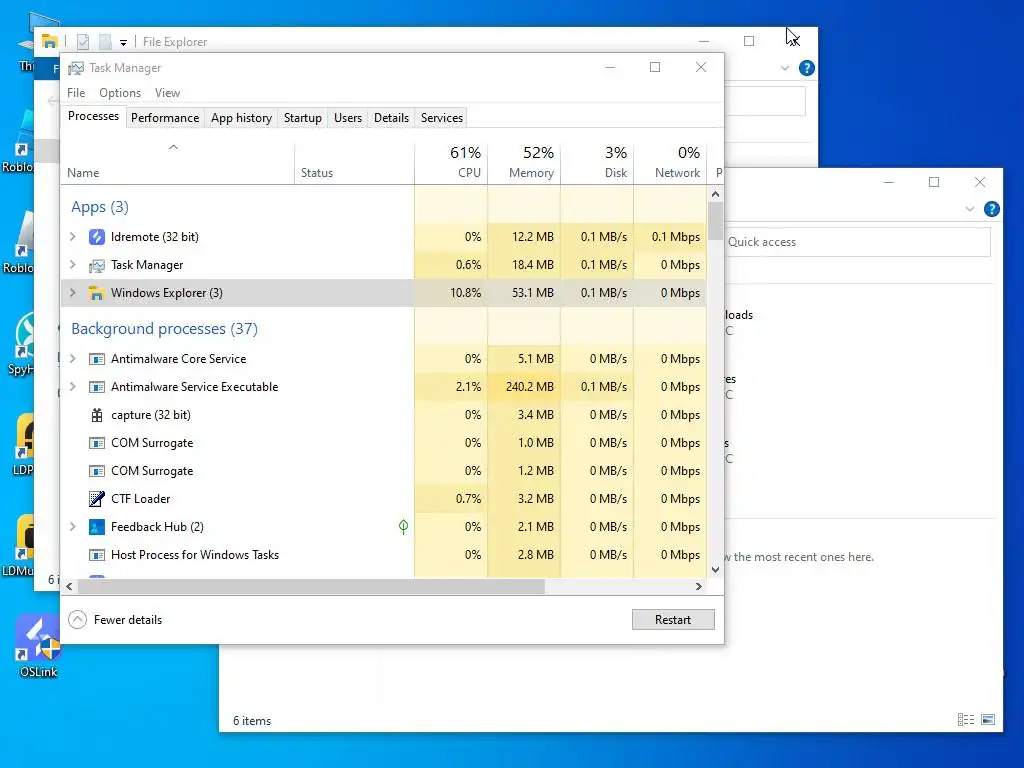This screenshot has height=768, width=1024.
Task: Open the File menu in Task Manager
Action: pos(76,93)
